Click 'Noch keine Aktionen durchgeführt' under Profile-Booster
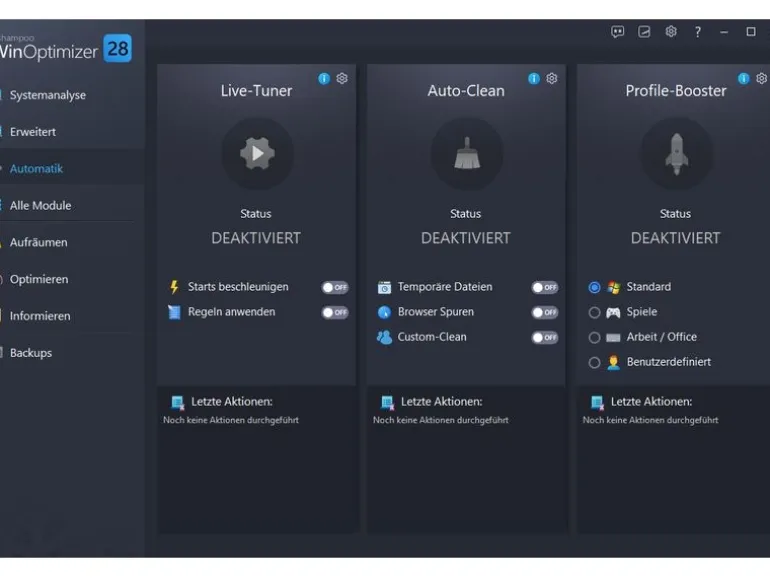The height and width of the screenshot is (578, 770). (x=650, y=420)
